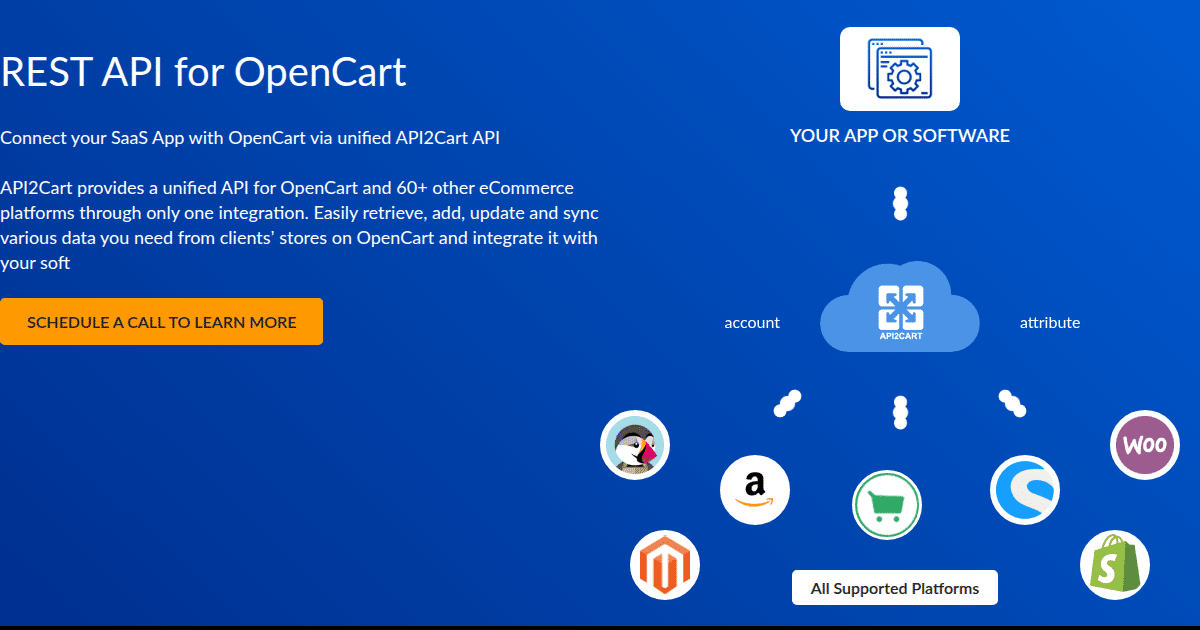1200x630 pixels.
Task: Click the Amazon logo icon
Action: point(755,490)
